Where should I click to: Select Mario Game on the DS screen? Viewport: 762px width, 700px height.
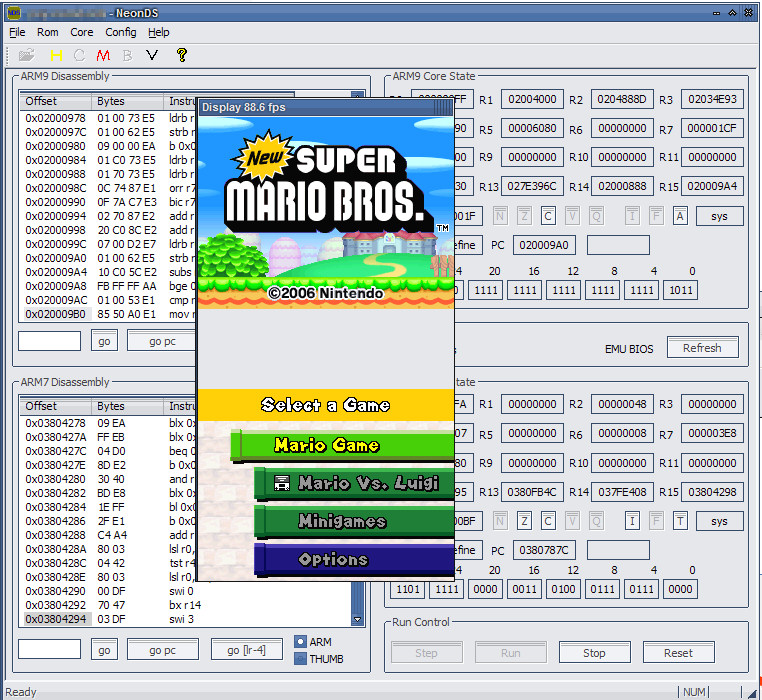(x=327, y=445)
